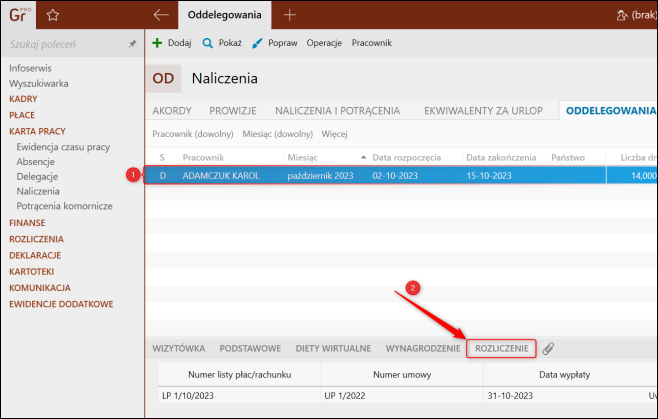
Task: Click the 02-10-2023 start date cell
Action: pos(395,175)
